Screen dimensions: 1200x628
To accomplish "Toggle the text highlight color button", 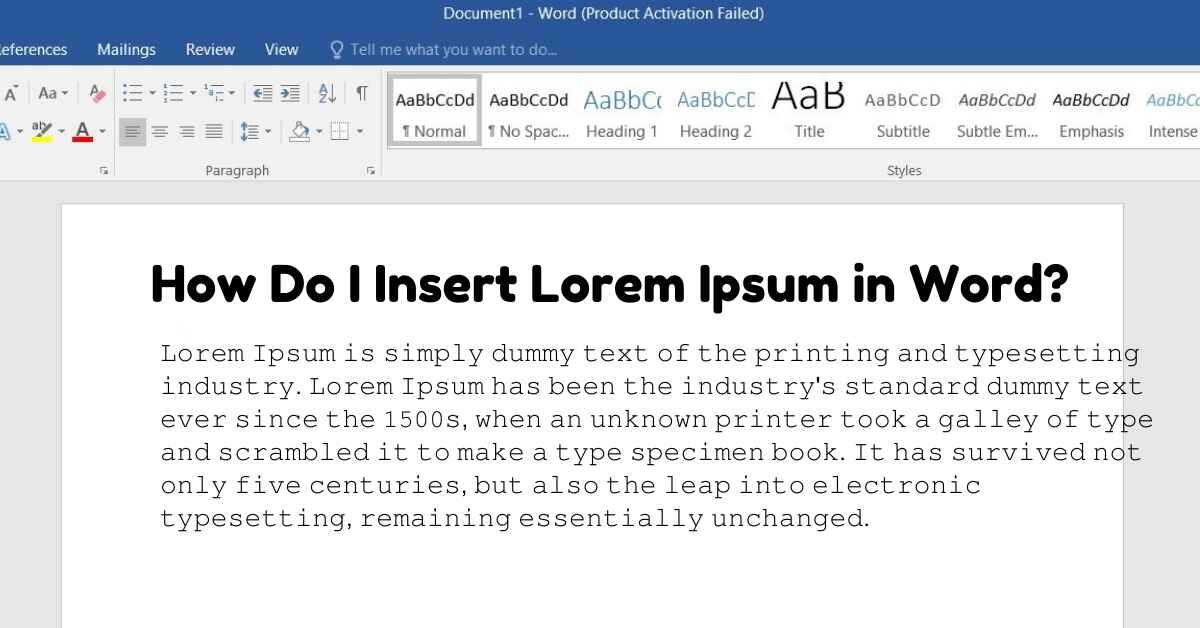I will coord(42,131).
